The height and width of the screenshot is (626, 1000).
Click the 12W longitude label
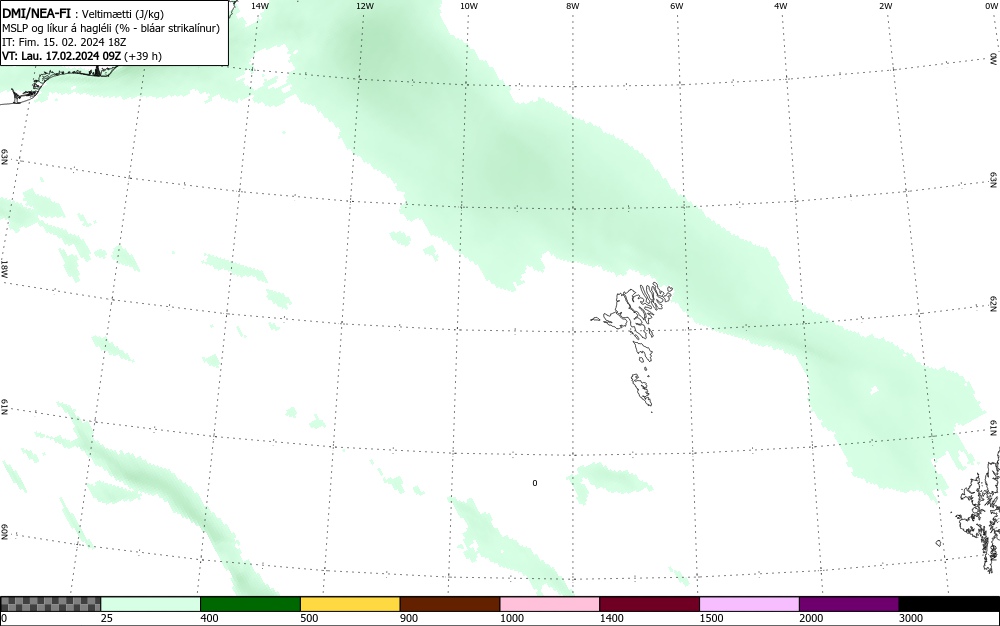click(365, 6)
